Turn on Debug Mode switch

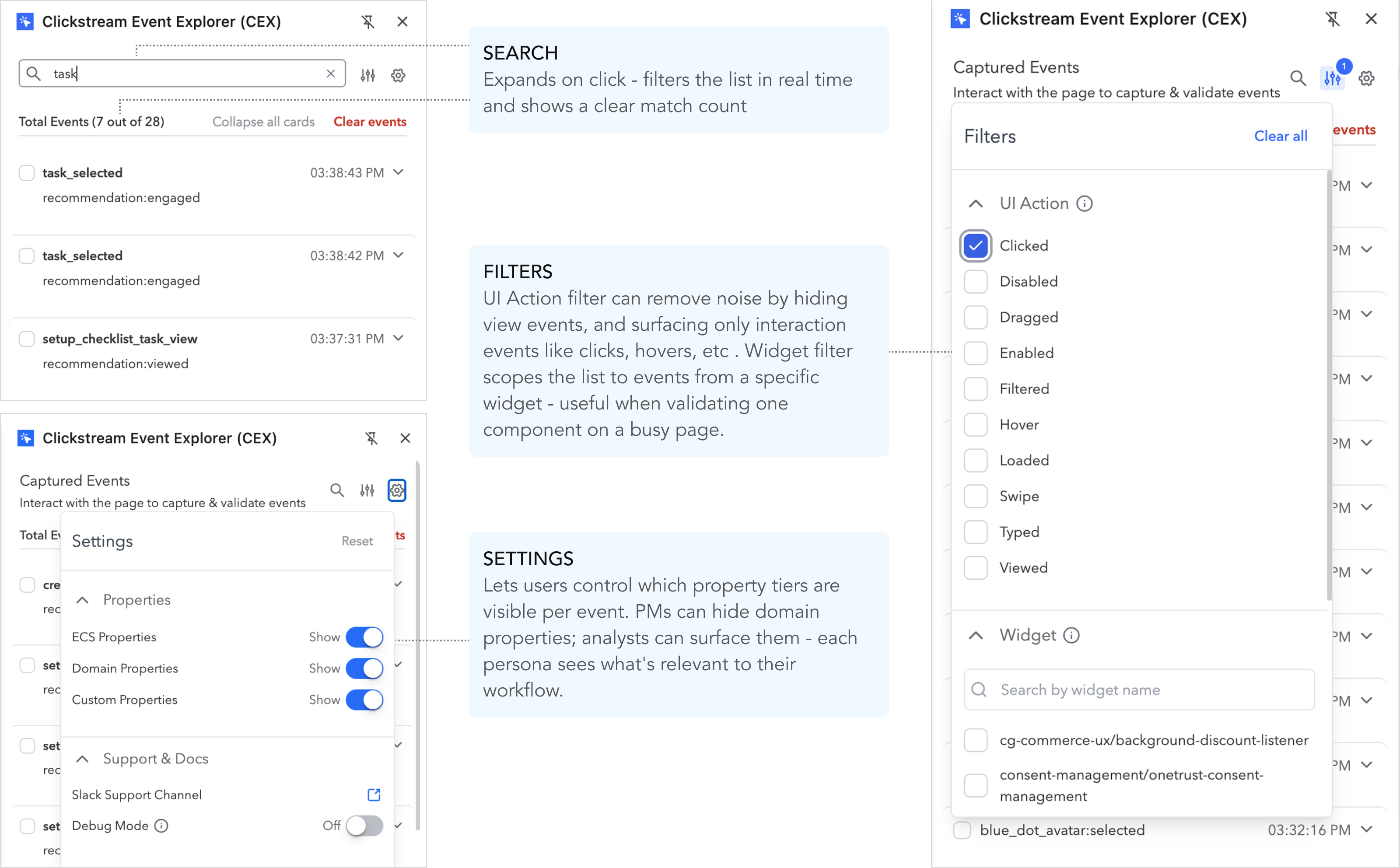click(364, 826)
